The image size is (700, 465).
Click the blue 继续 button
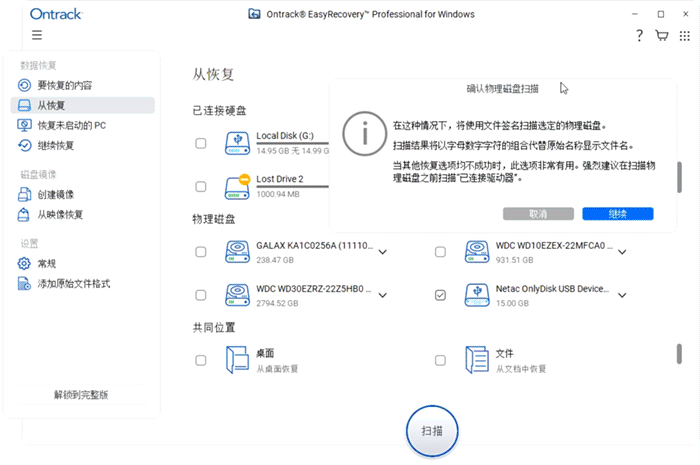tap(617, 214)
